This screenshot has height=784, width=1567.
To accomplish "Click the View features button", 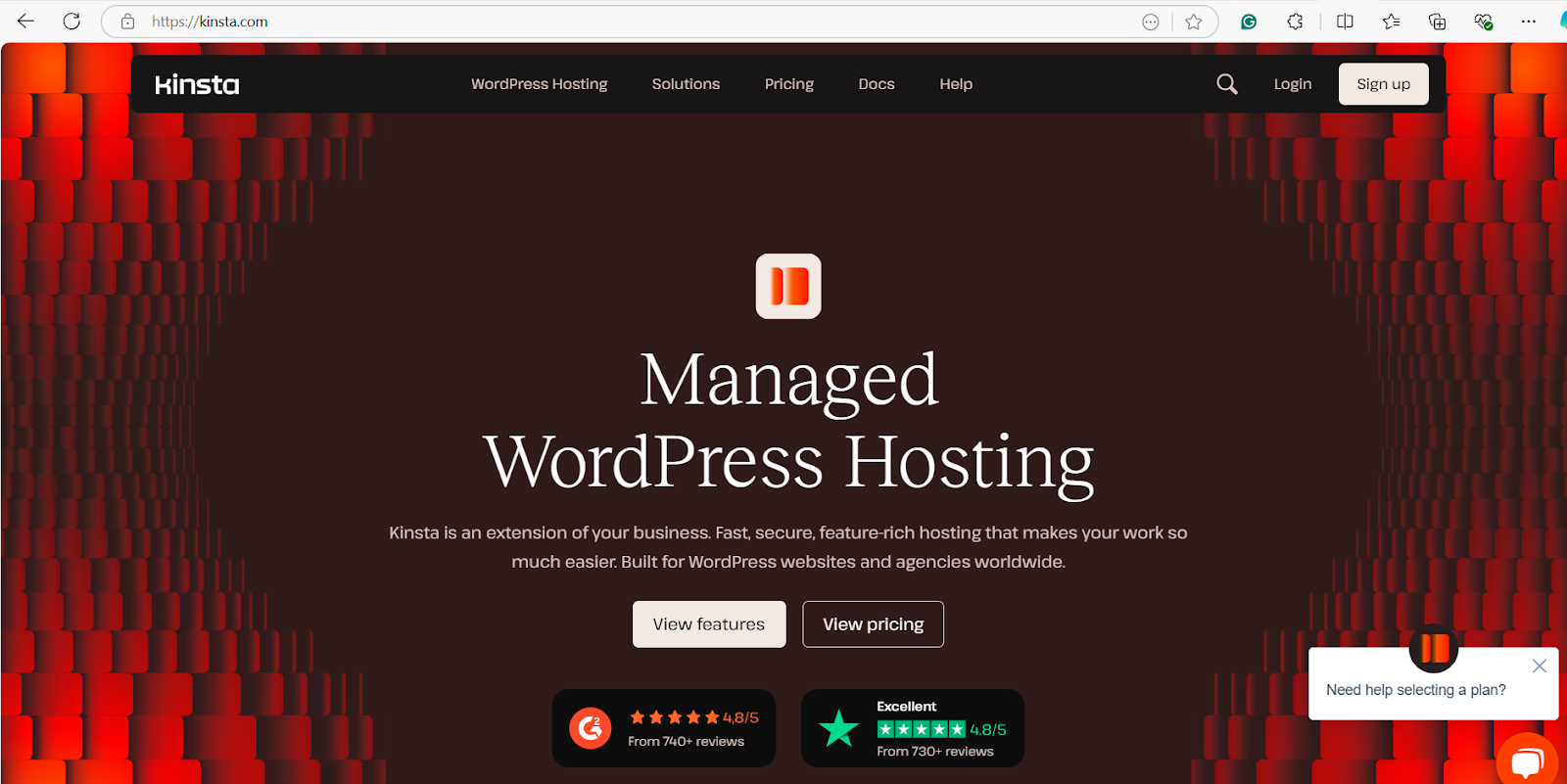I will pyautogui.click(x=709, y=624).
